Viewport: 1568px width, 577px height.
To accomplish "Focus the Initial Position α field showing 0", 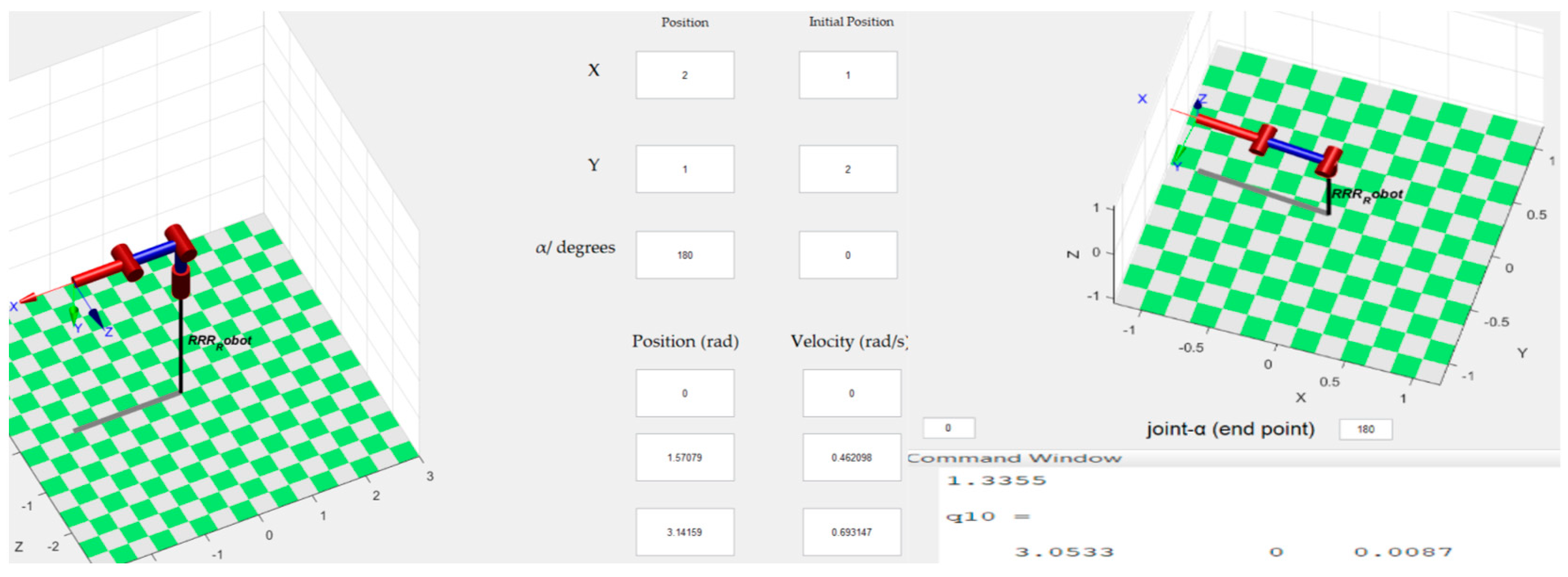I will [847, 255].
